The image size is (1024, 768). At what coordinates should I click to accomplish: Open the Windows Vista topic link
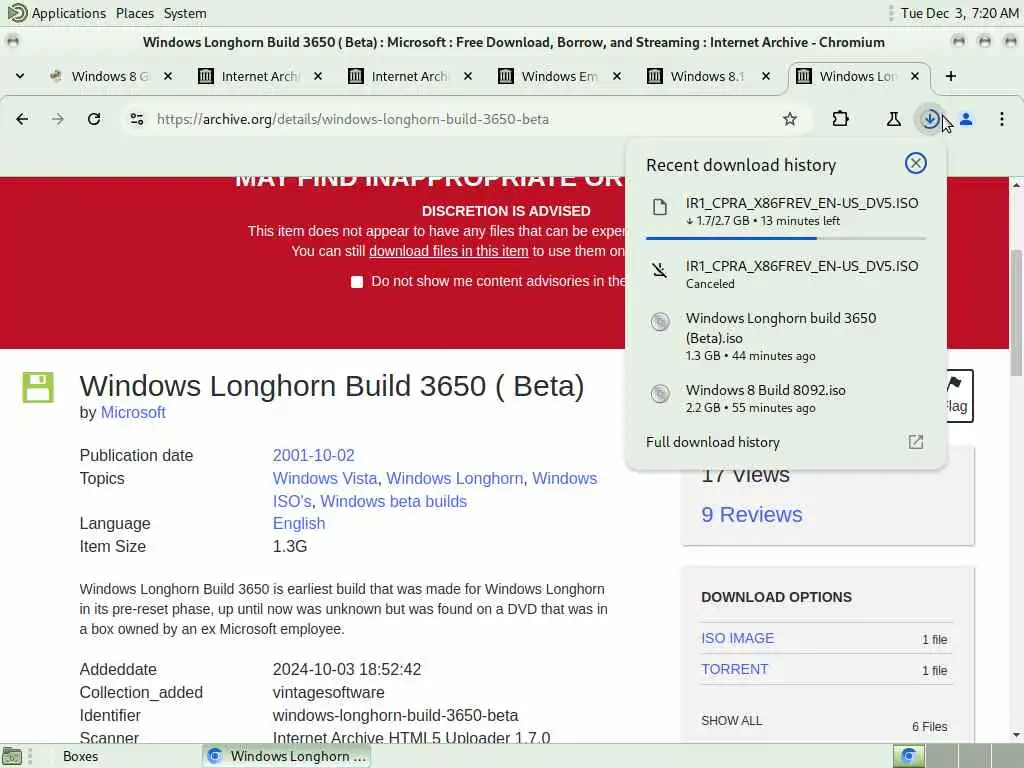325,478
